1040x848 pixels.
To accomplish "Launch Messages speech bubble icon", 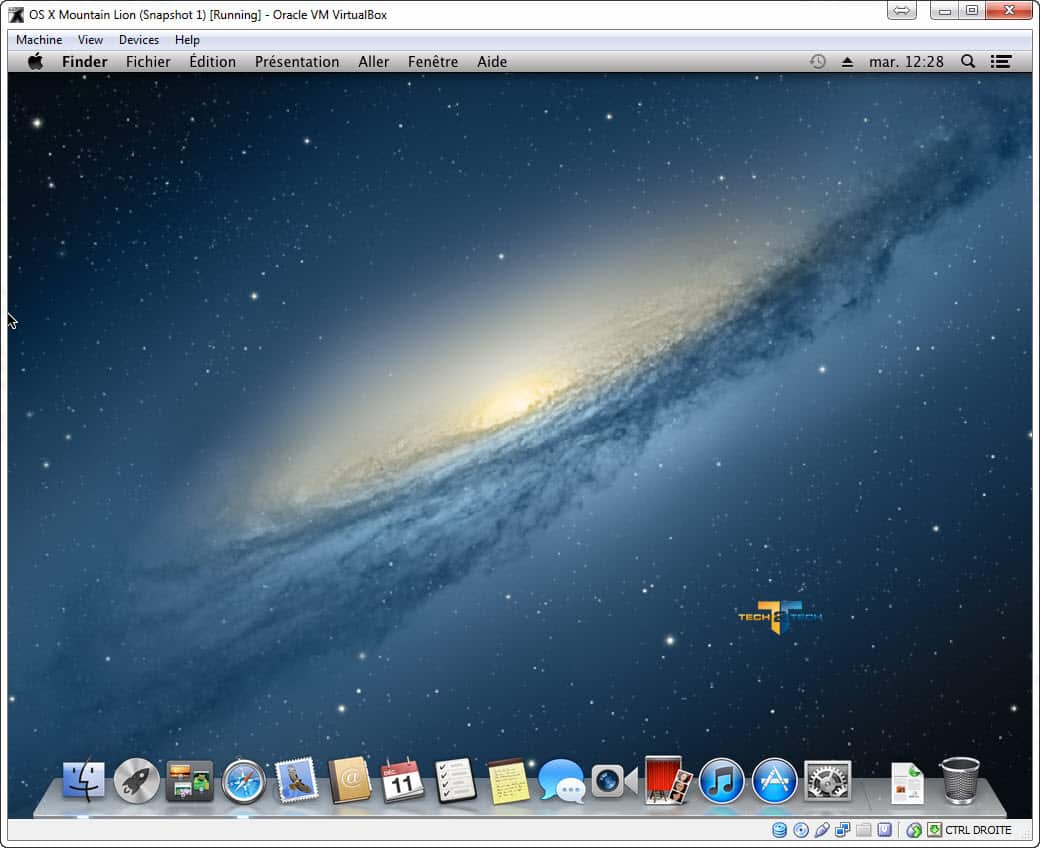I will [x=562, y=781].
